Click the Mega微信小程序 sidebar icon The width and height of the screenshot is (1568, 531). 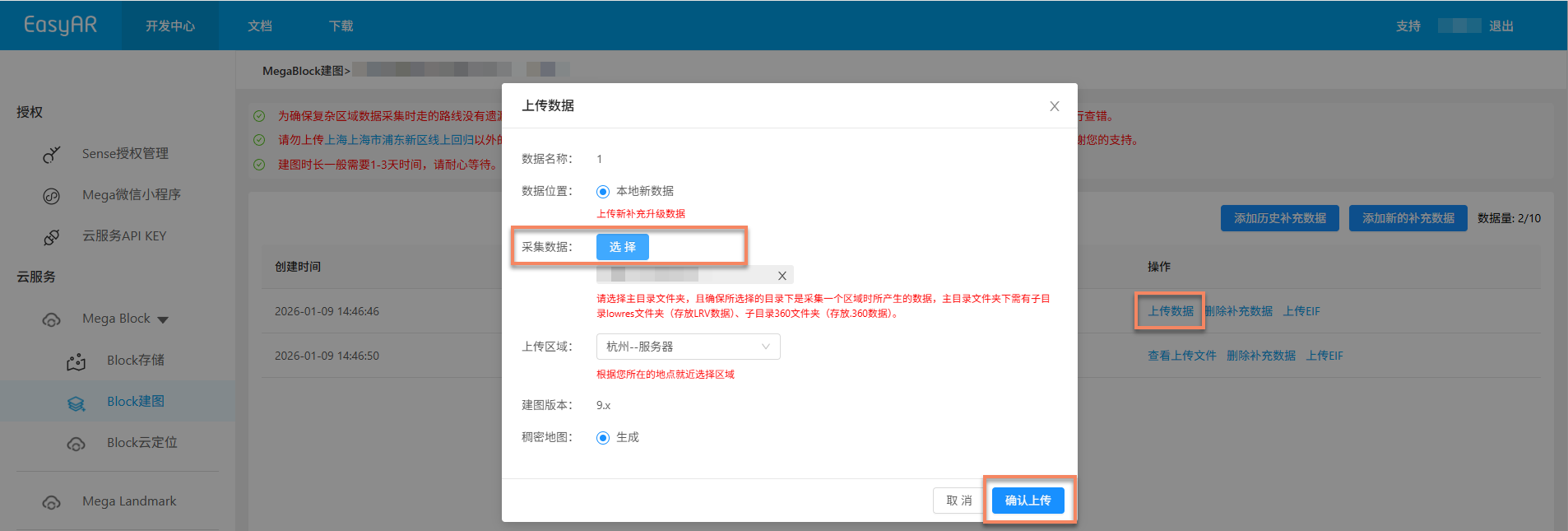[52, 196]
